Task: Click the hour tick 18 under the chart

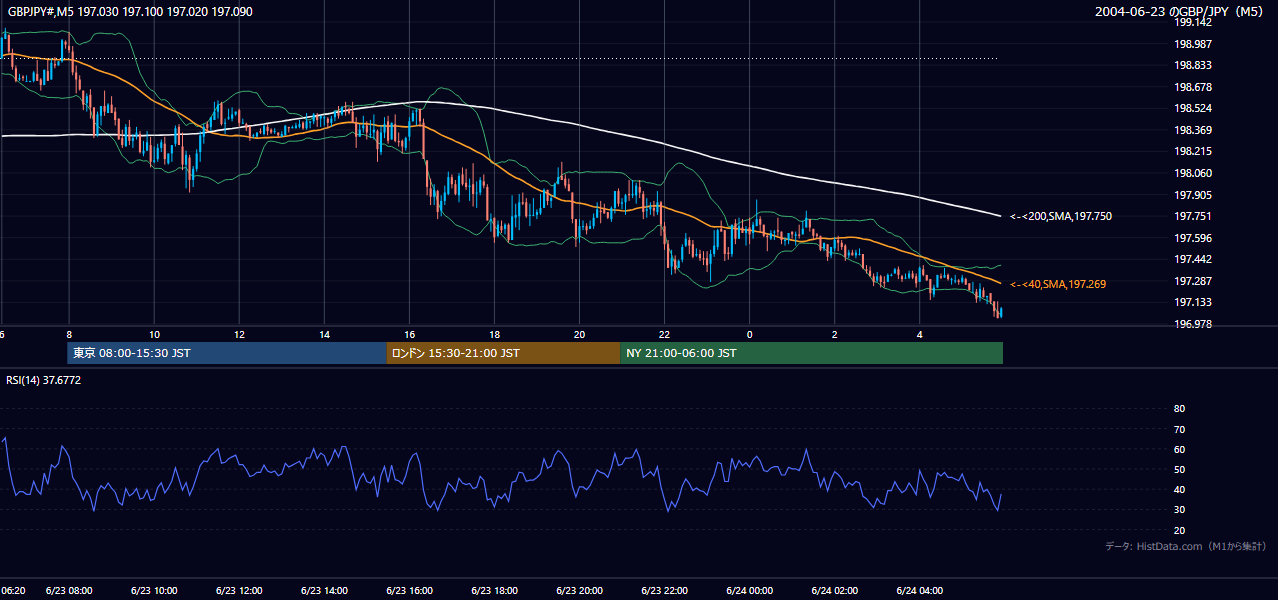Action: 494,334
